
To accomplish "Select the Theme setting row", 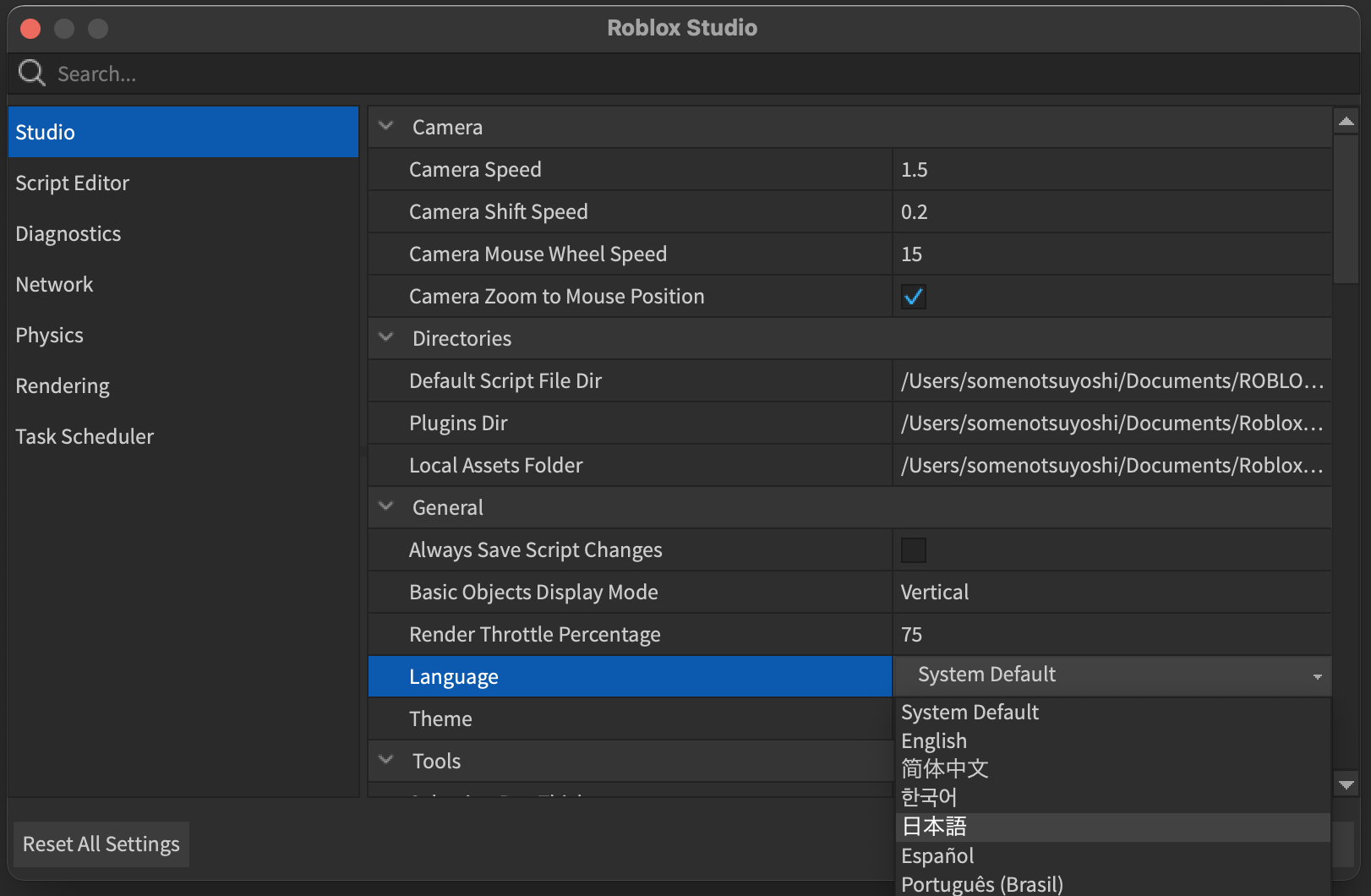I will [630, 718].
